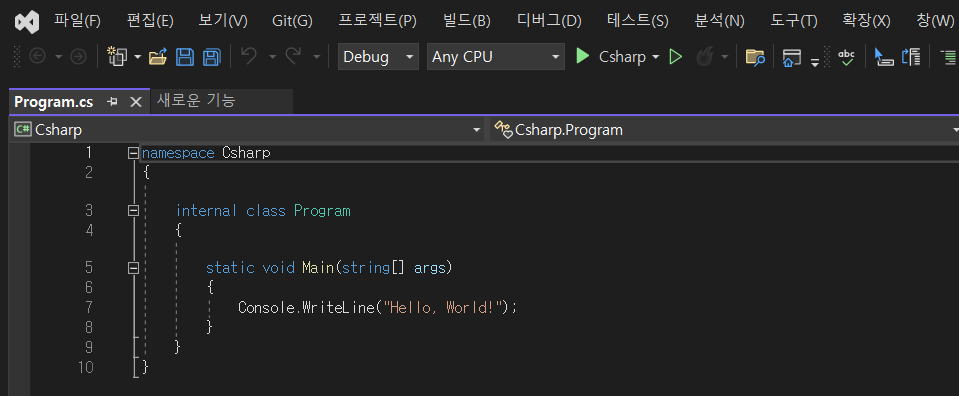Image resolution: width=959 pixels, height=396 pixels.
Task: Click the word namespace on line 1
Action: point(178,153)
